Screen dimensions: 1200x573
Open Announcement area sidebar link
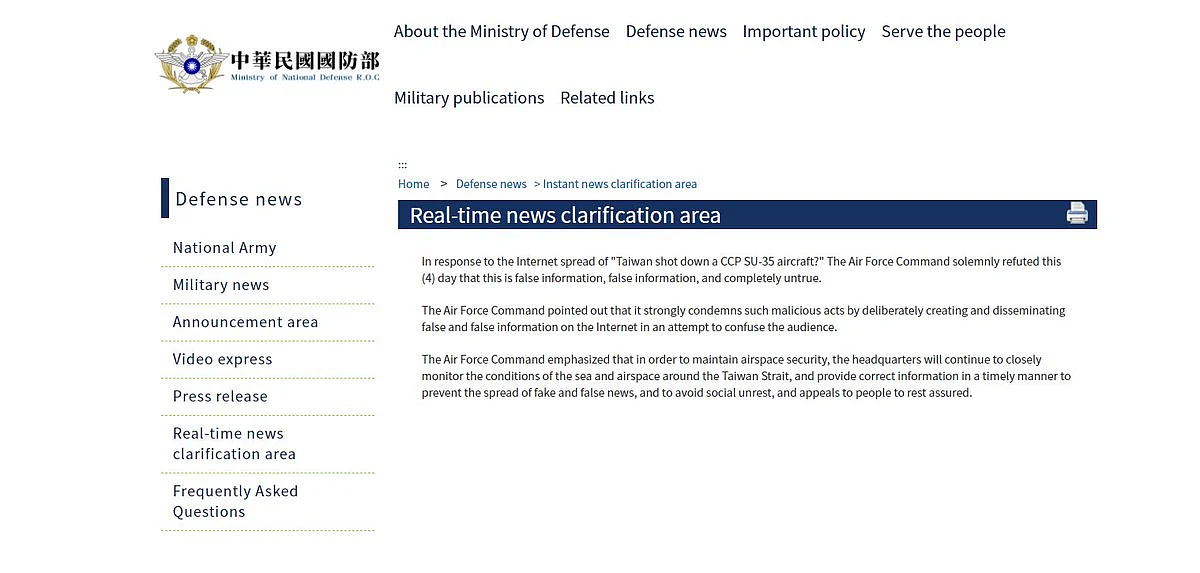(245, 322)
